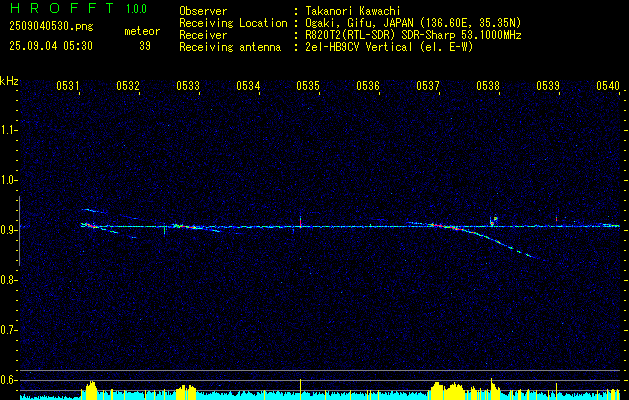This screenshot has width=629, height=400.
Task: Click the date stamp 25.09.04 05:30
Action: (x=51, y=46)
